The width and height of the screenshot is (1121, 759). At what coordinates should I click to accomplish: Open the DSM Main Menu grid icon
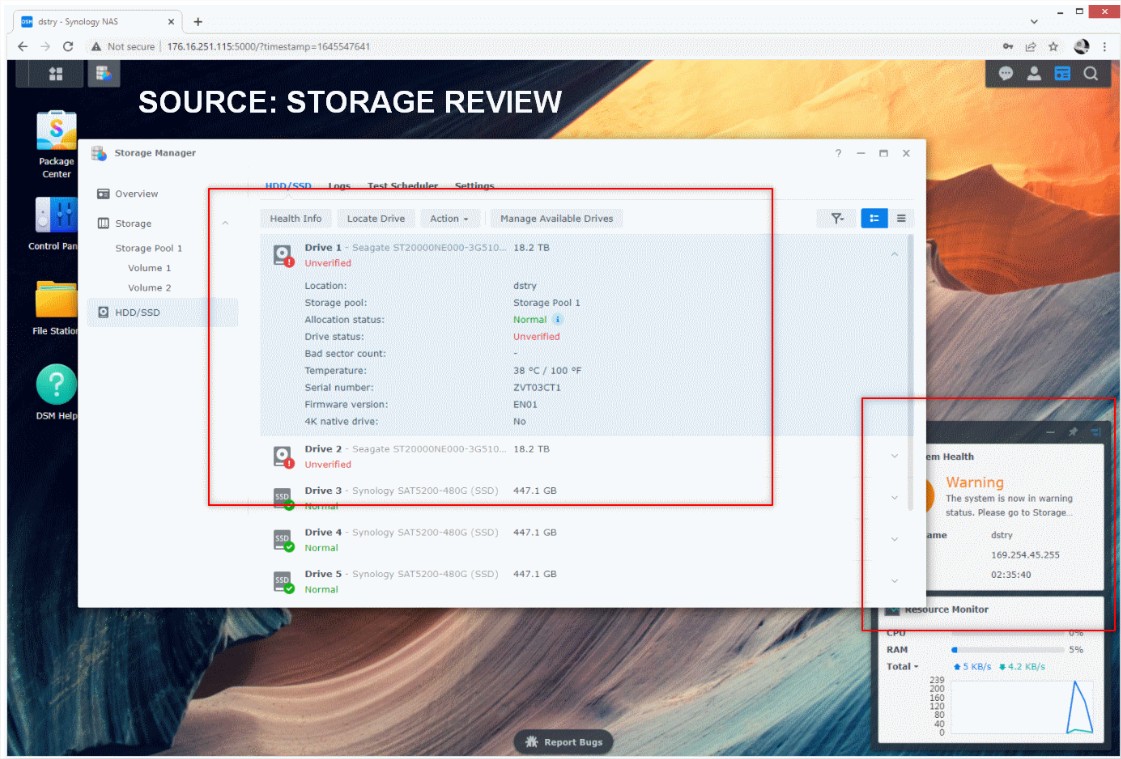point(56,74)
